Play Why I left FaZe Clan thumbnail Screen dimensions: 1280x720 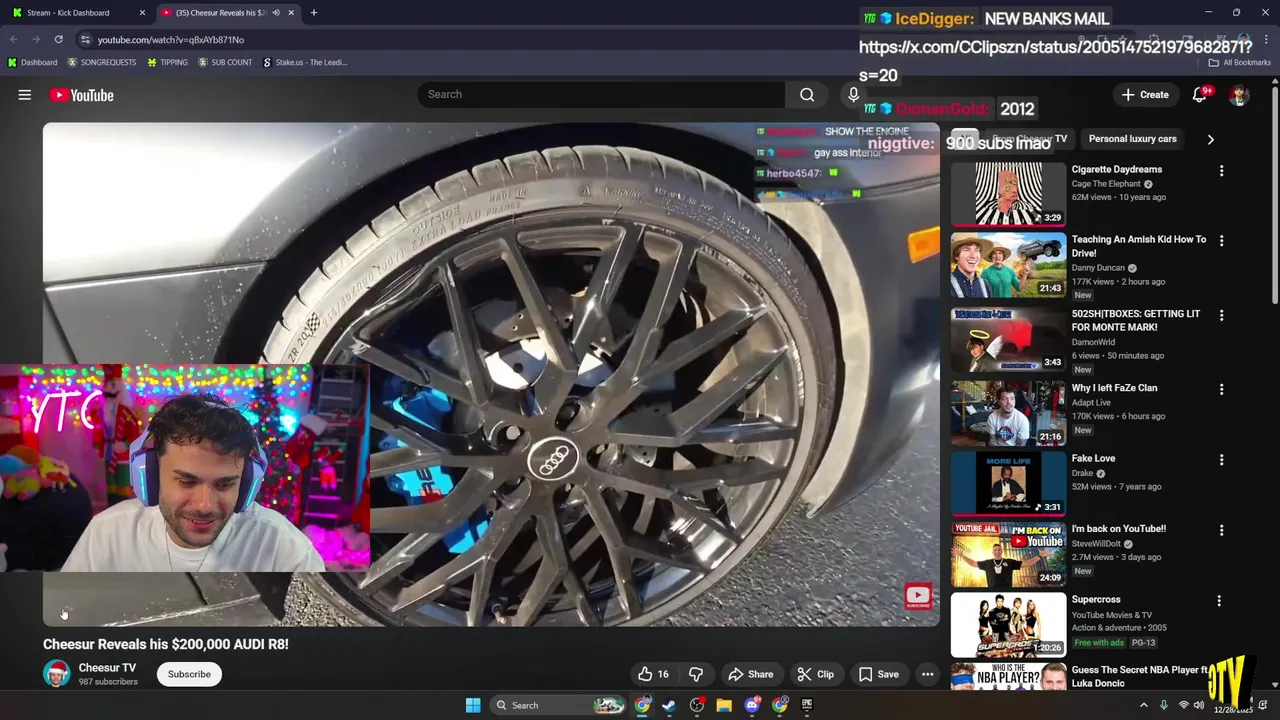point(1008,413)
